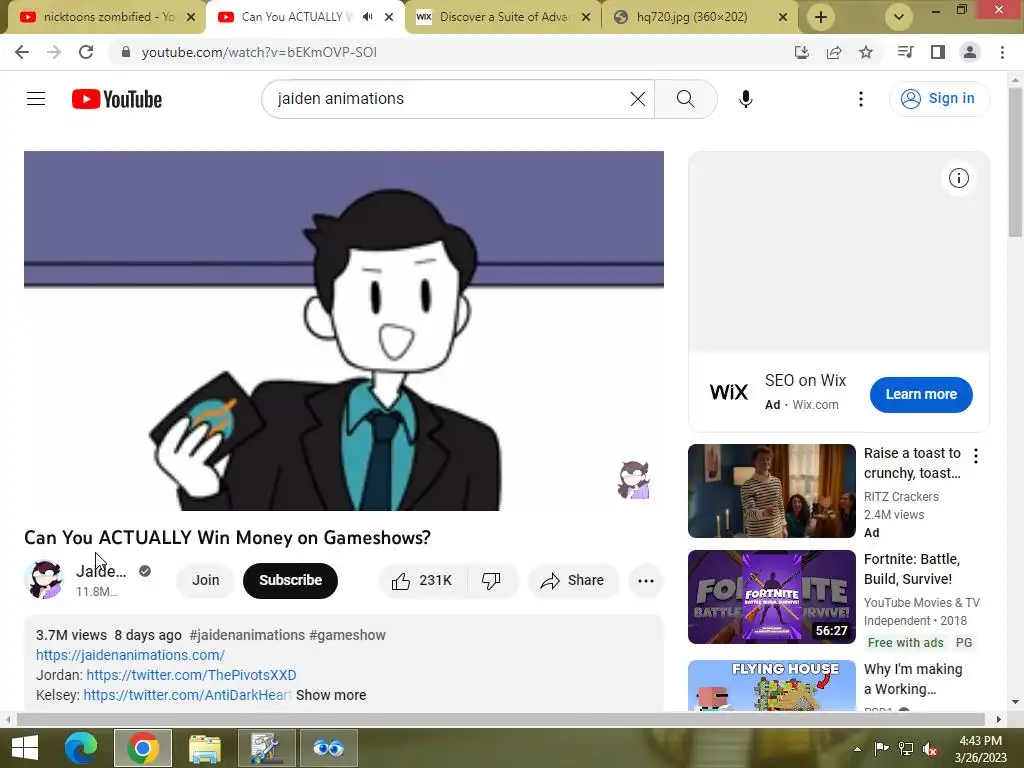Viewport: 1024px width, 768px height.
Task: Open media controls in Chrome toolbar
Action: [905, 52]
